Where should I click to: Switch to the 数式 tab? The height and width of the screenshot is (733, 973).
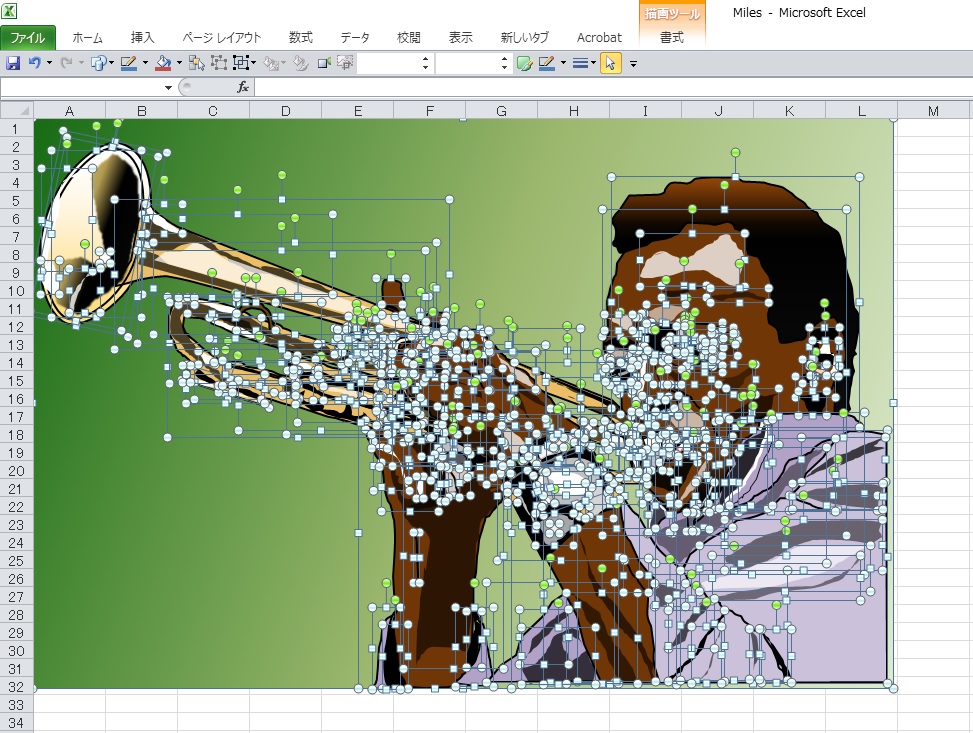pyautogui.click(x=300, y=38)
